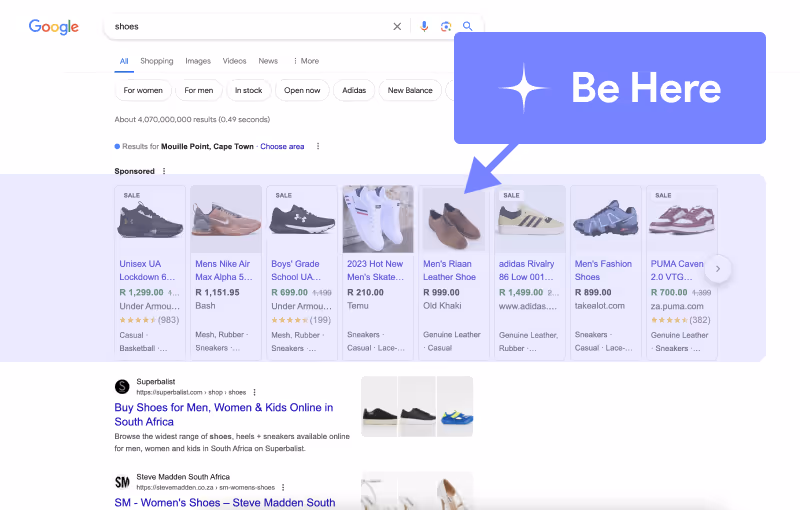Apply the For women filter chip
Image resolution: width=800 pixels, height=510 pixels.
[x=143, y=90]
